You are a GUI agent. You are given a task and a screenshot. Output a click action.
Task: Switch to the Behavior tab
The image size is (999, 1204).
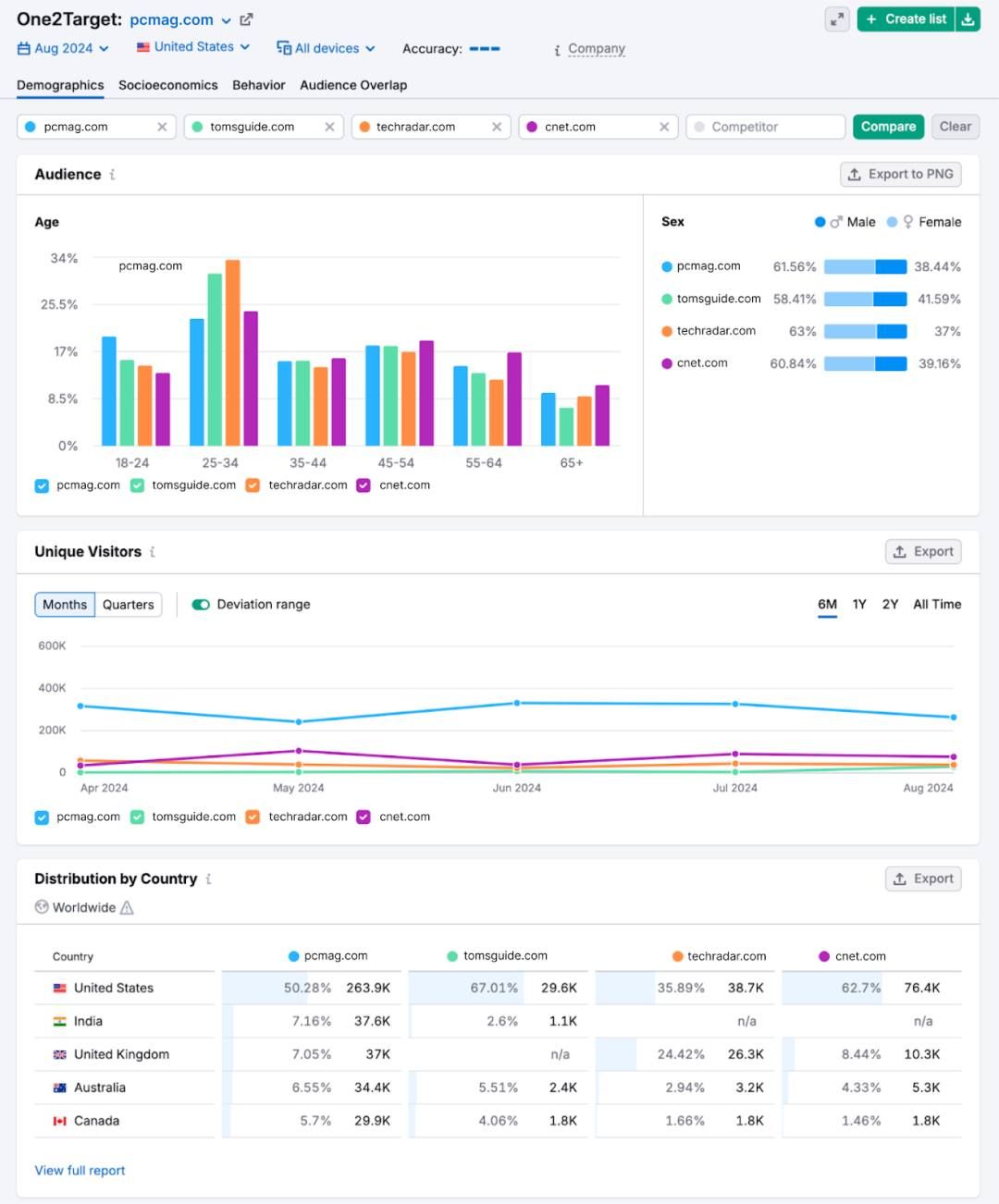[x=259, y=85]
